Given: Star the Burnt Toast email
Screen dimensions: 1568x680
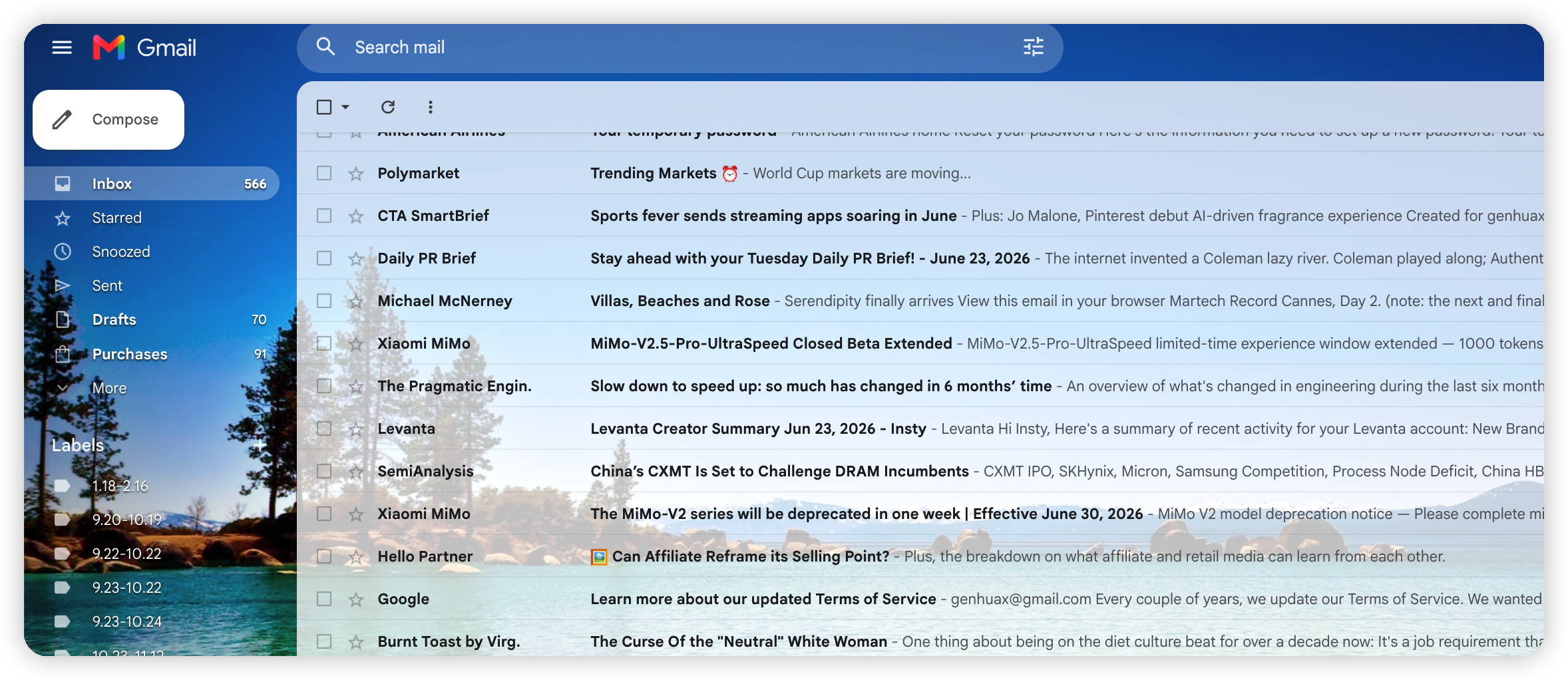Looking at the screenshot, I should [x=356, y=642].
